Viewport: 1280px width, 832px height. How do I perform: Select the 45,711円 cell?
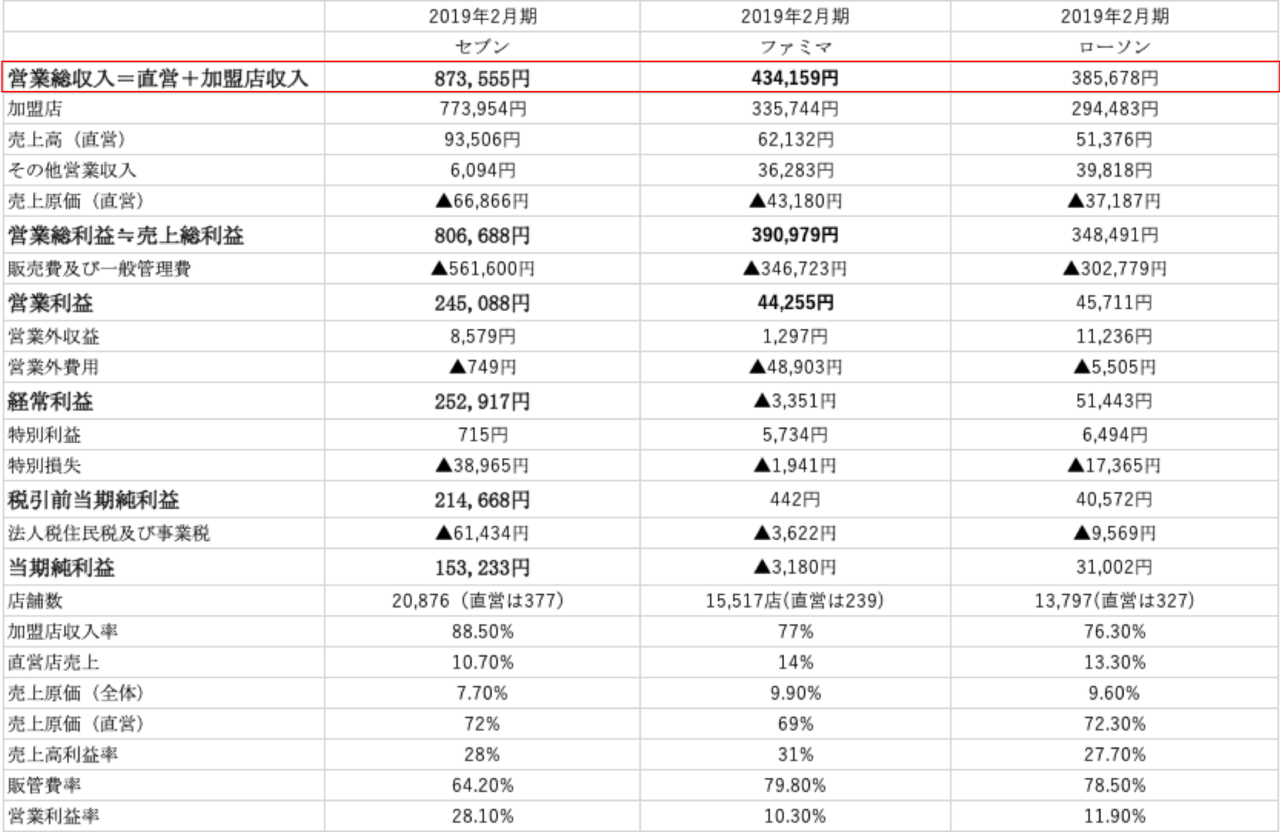tap(1115, 302)
